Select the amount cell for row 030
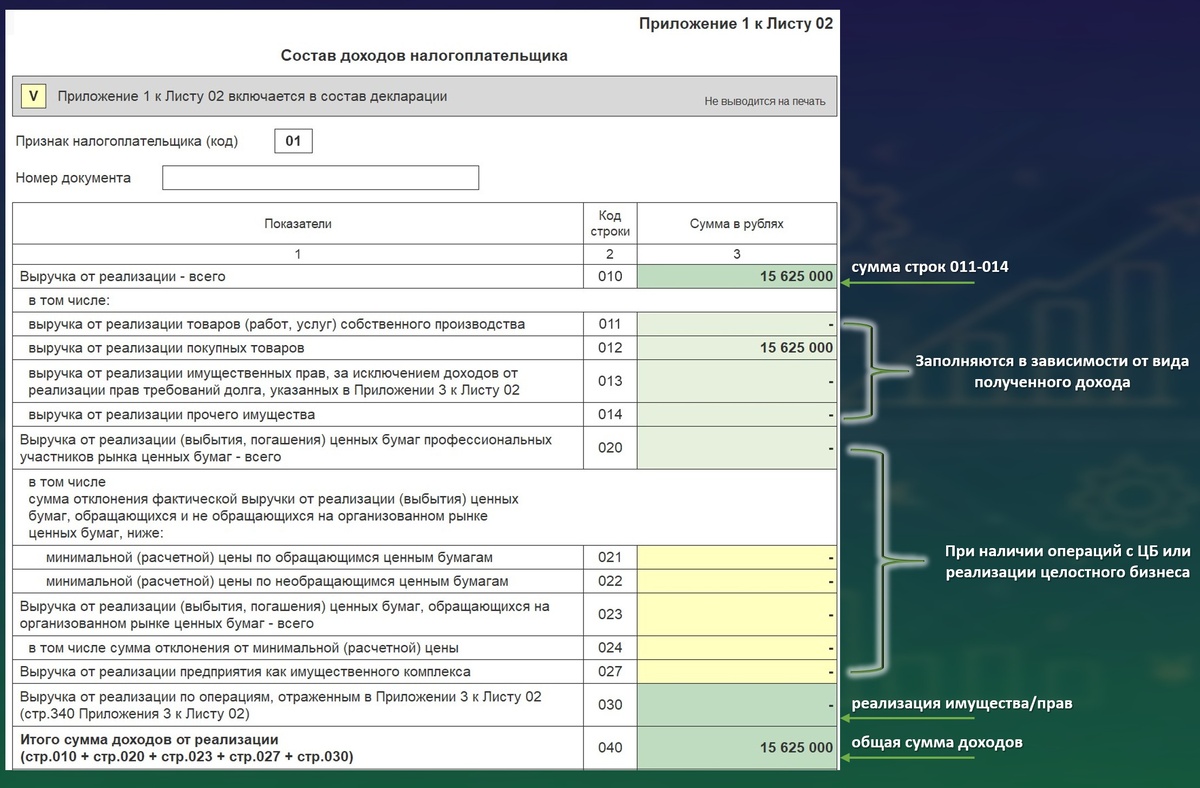Image resolution: width=1200 pixels, height=788 pixels. pos(736,705)
